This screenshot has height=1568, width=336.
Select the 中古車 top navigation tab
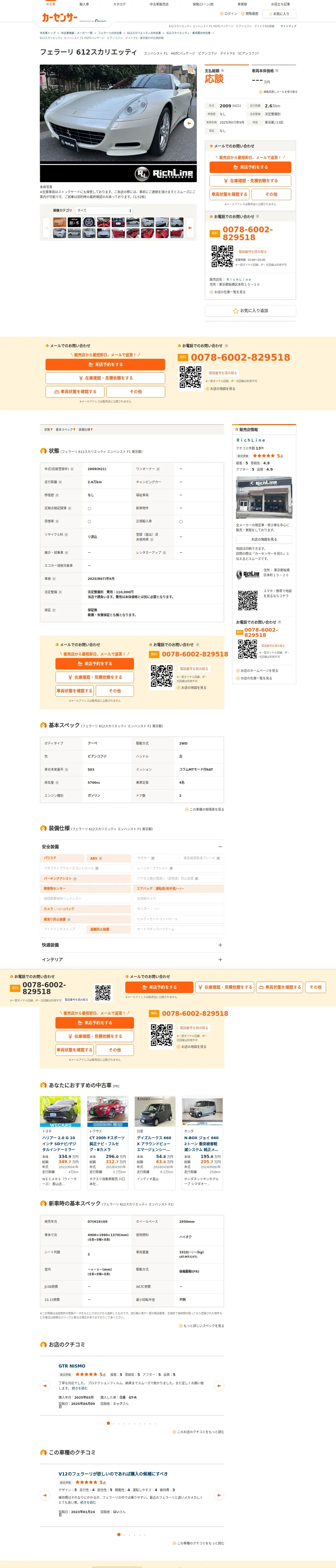(x=51, y=4)
